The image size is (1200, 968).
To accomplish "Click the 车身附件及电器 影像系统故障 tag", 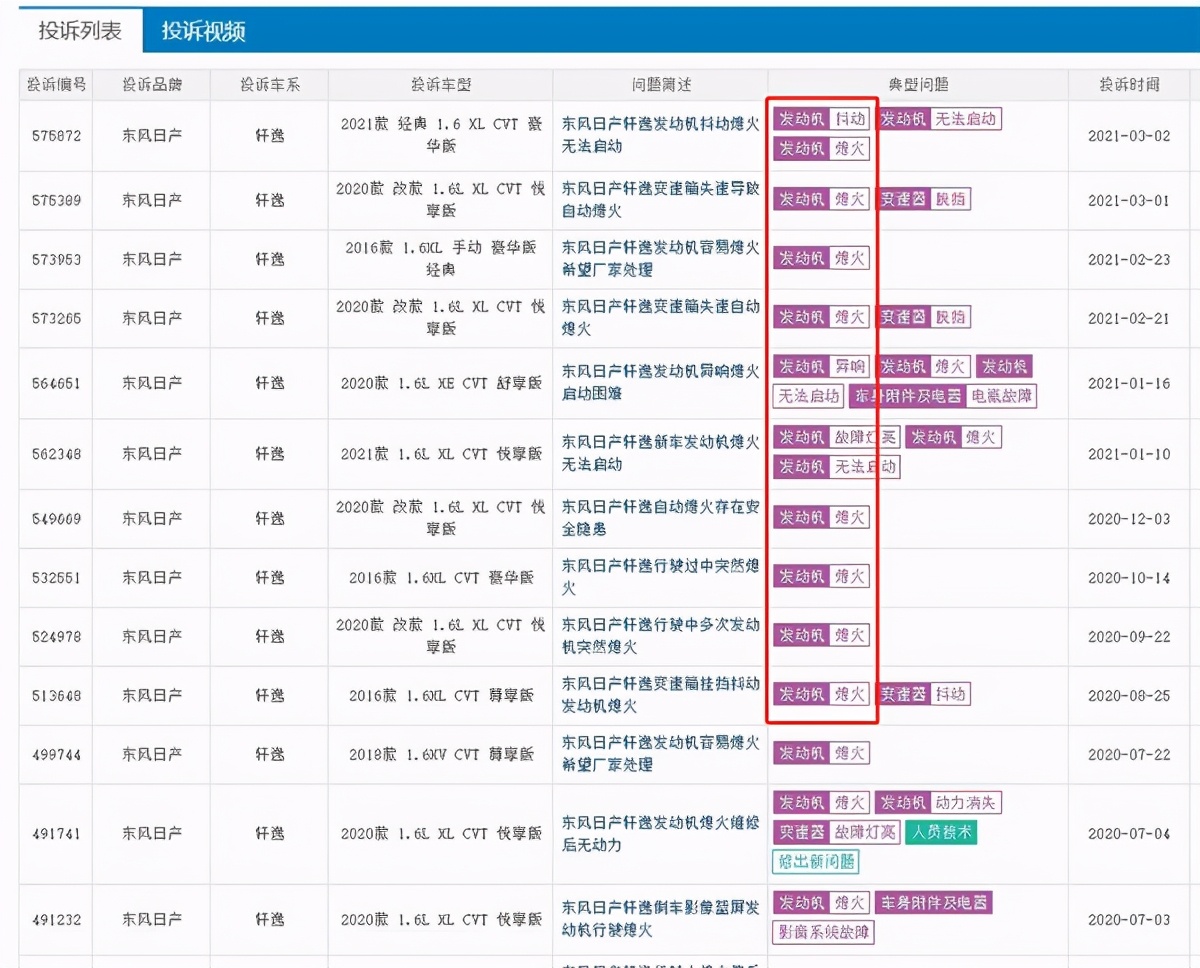I will 883,917.
